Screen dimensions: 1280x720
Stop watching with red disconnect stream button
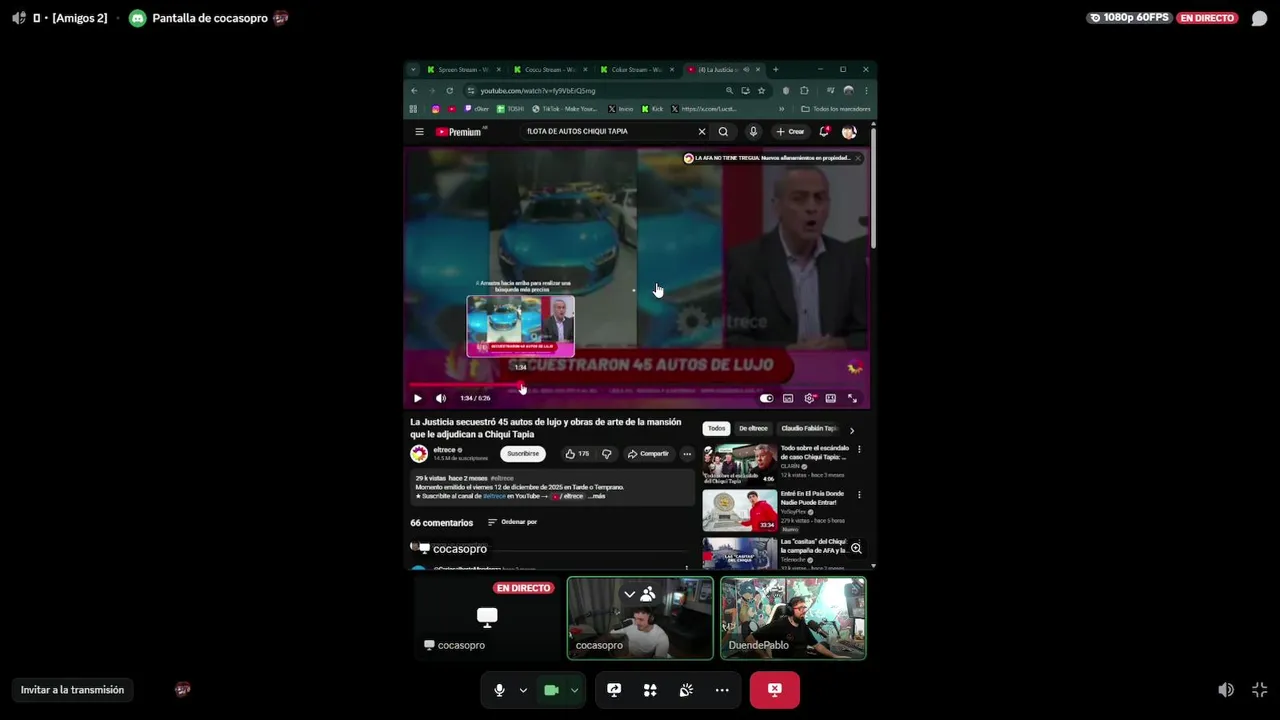(775, 690)
